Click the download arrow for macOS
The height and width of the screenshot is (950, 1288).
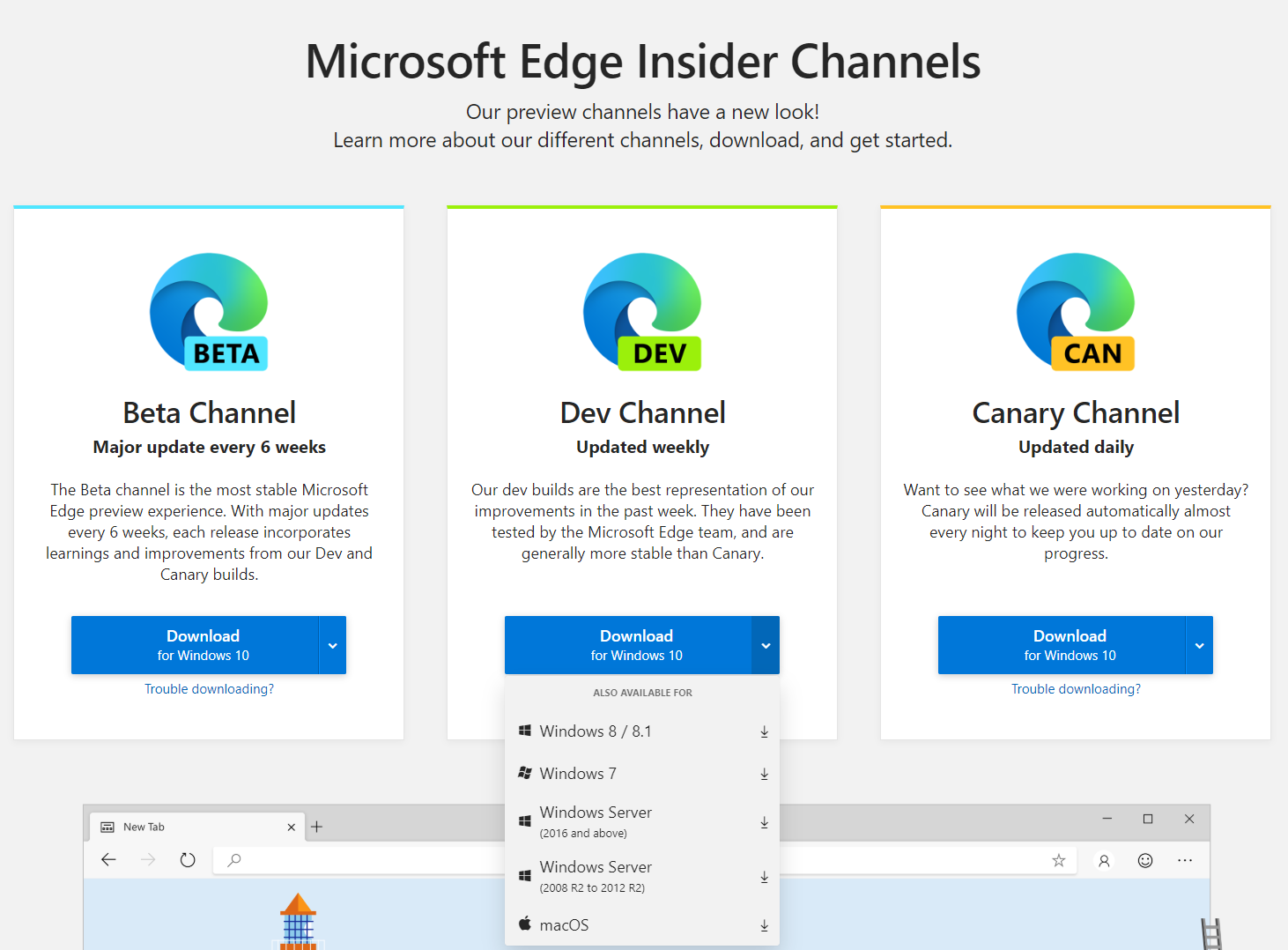coord(763,925)
